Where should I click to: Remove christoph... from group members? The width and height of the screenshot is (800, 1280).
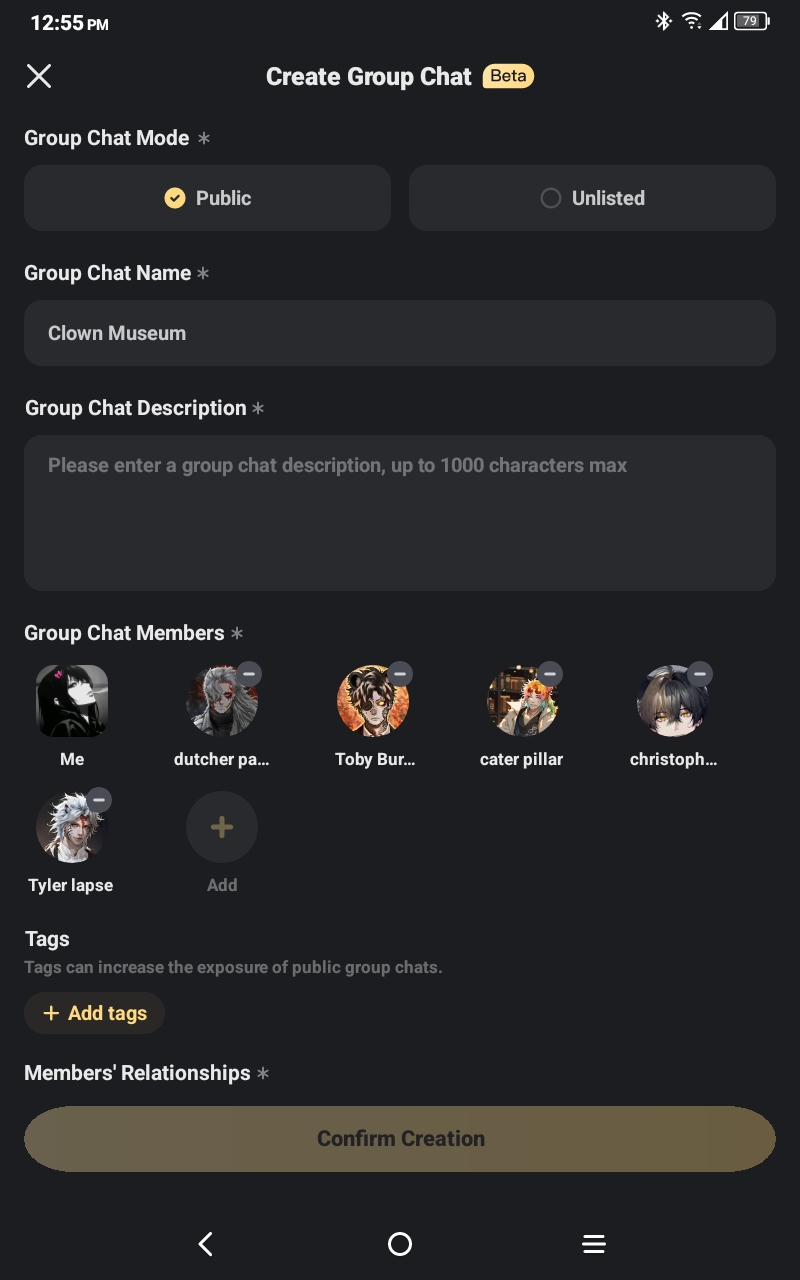tap(699, 674)
